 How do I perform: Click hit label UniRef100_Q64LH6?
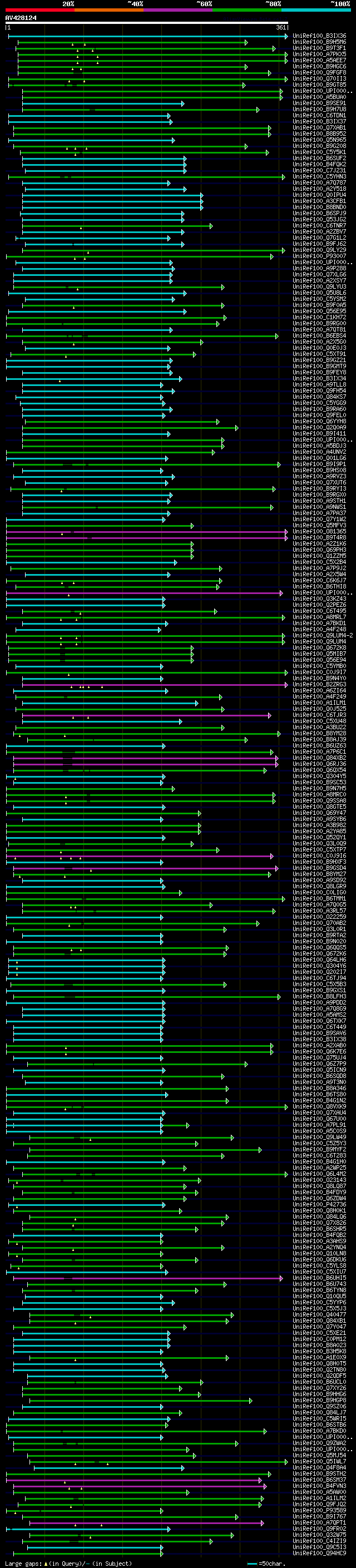pyautogui.click(x=319, y=960)
